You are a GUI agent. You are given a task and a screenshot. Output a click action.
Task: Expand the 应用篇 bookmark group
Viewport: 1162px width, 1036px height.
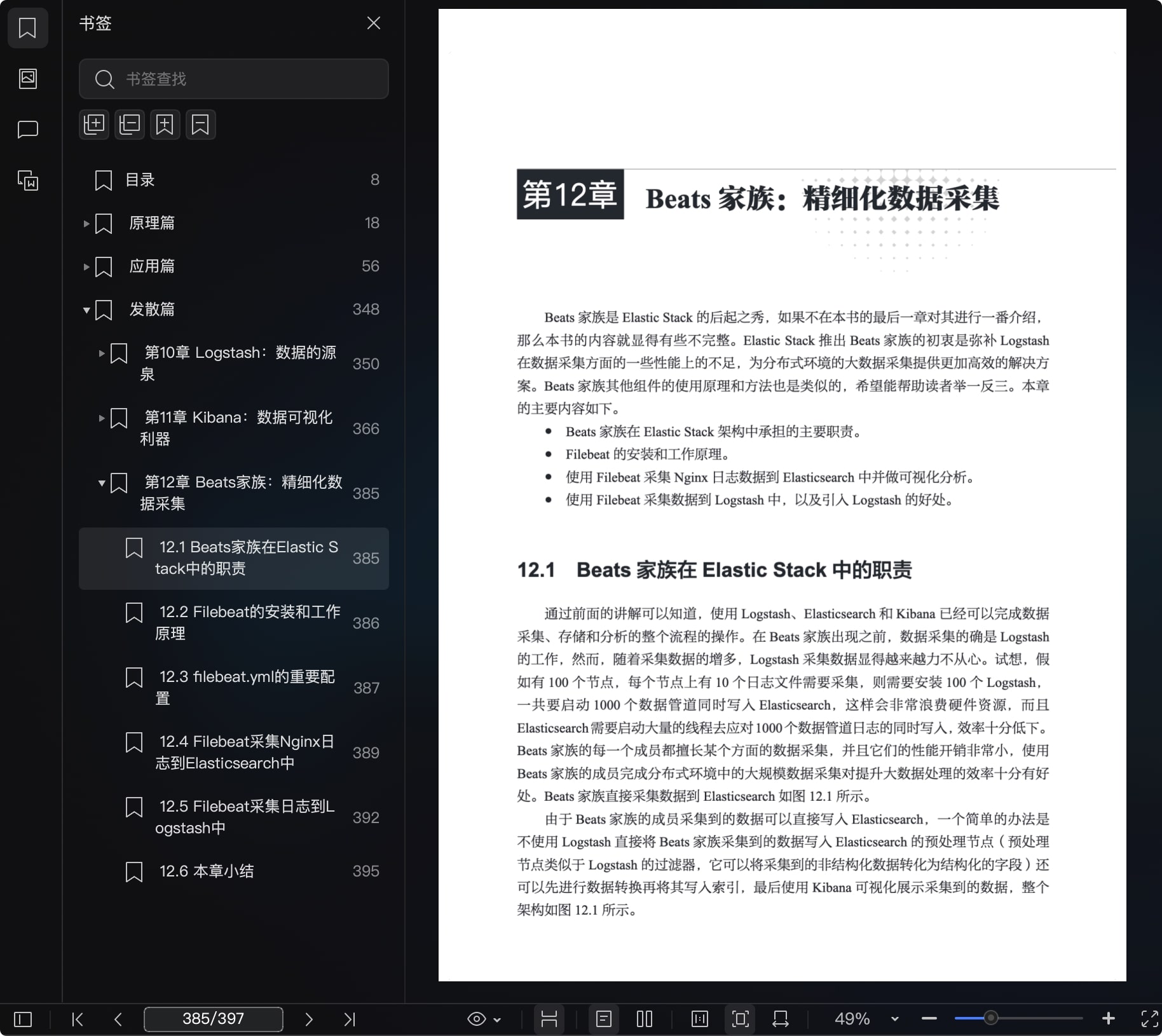coord(86,267)
